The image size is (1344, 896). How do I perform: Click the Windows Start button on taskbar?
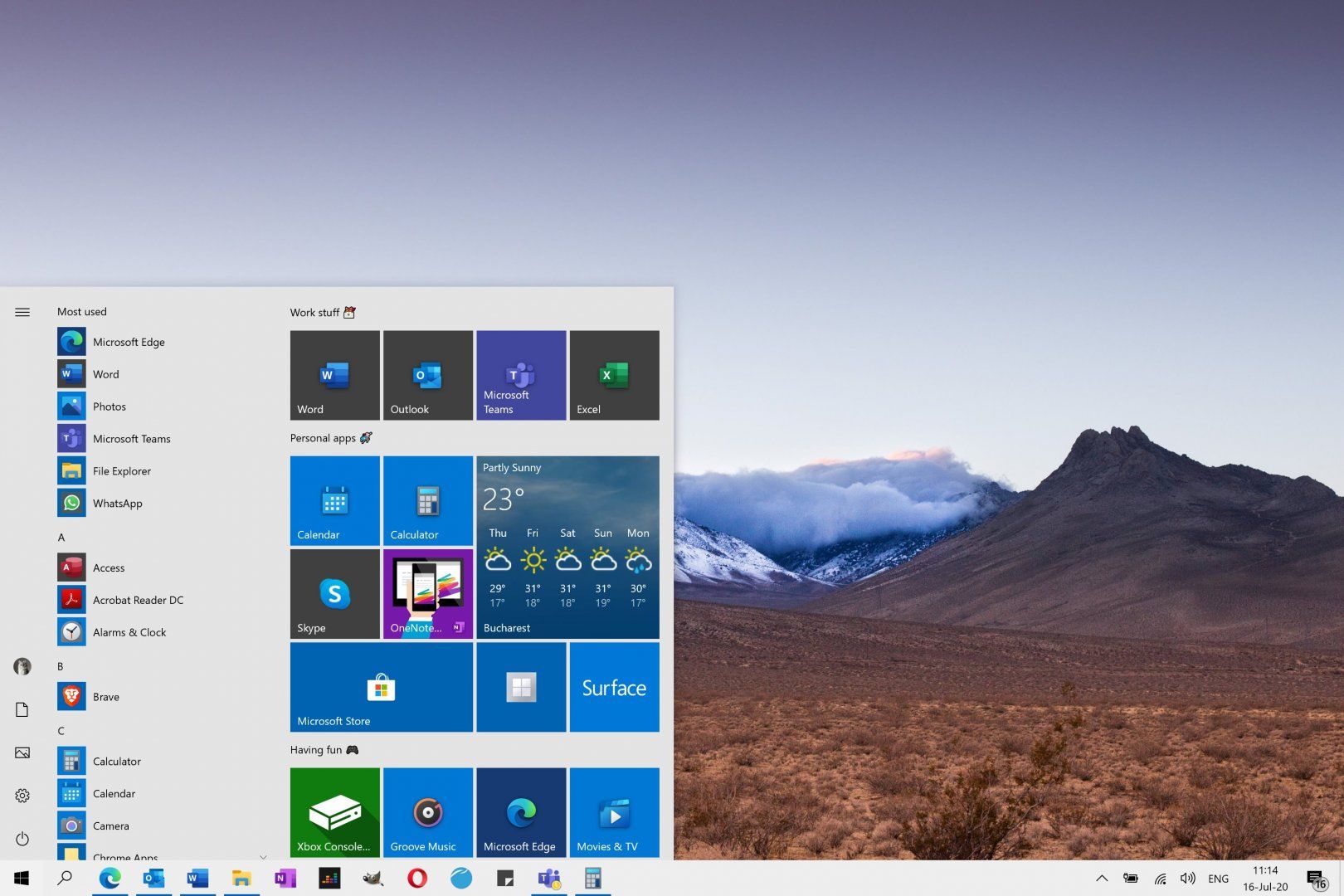22,878
